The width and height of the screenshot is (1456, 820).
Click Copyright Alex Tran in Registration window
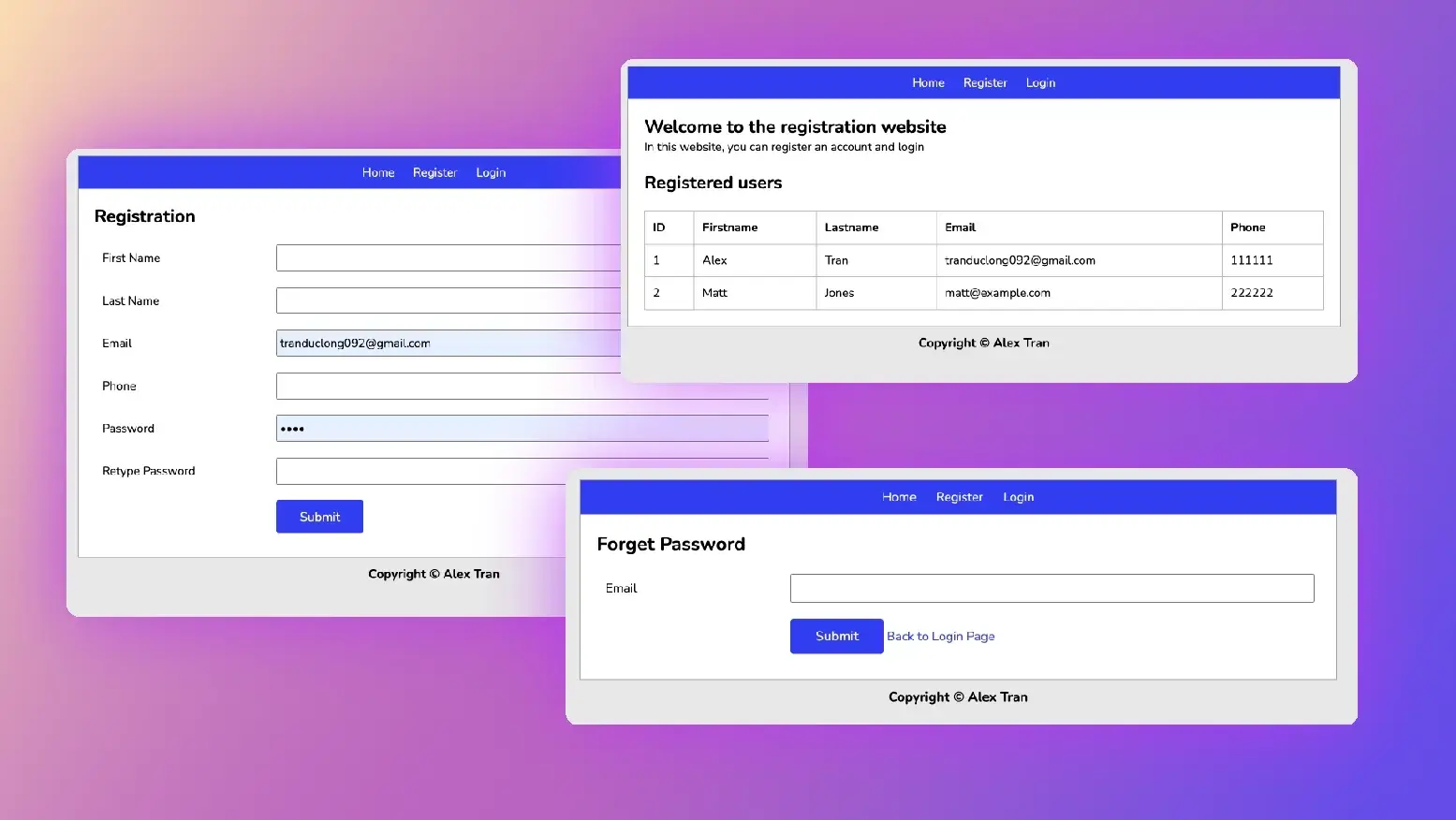pos(434,574)
